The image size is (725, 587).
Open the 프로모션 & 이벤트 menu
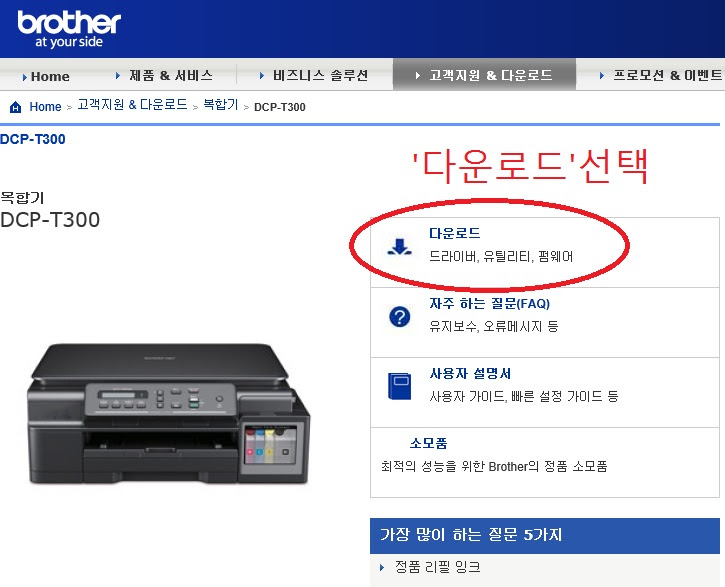click(x=667, y=75)
